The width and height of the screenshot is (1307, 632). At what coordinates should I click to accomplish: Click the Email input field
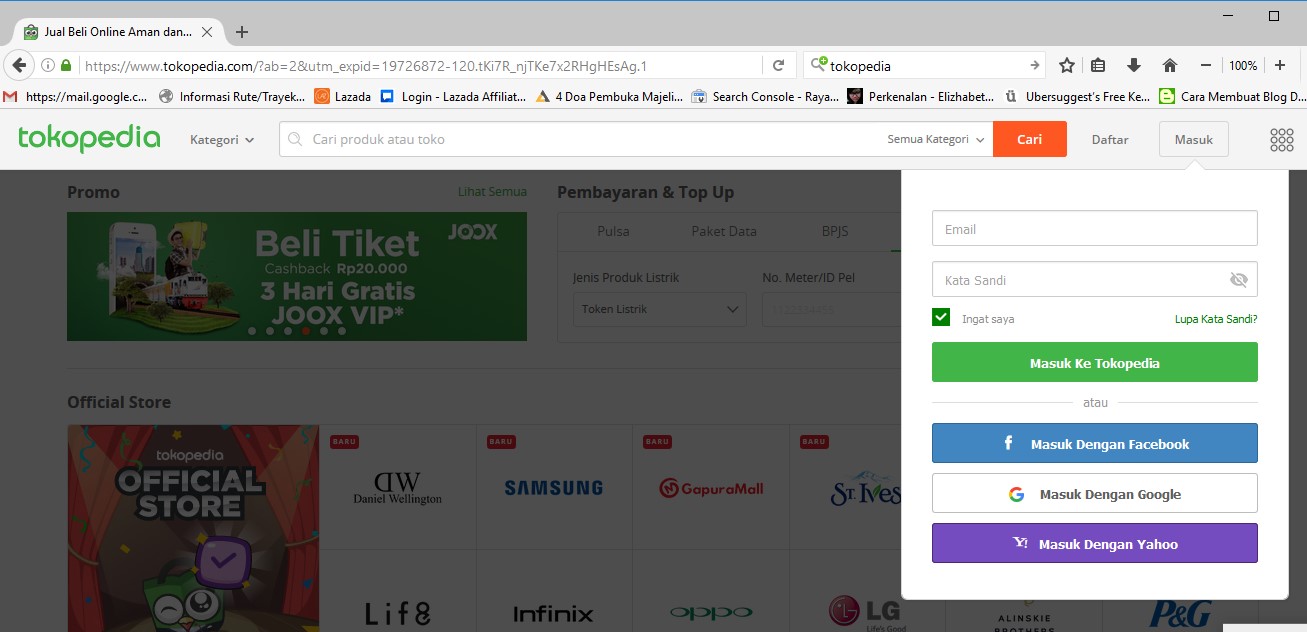(1095, 228)
